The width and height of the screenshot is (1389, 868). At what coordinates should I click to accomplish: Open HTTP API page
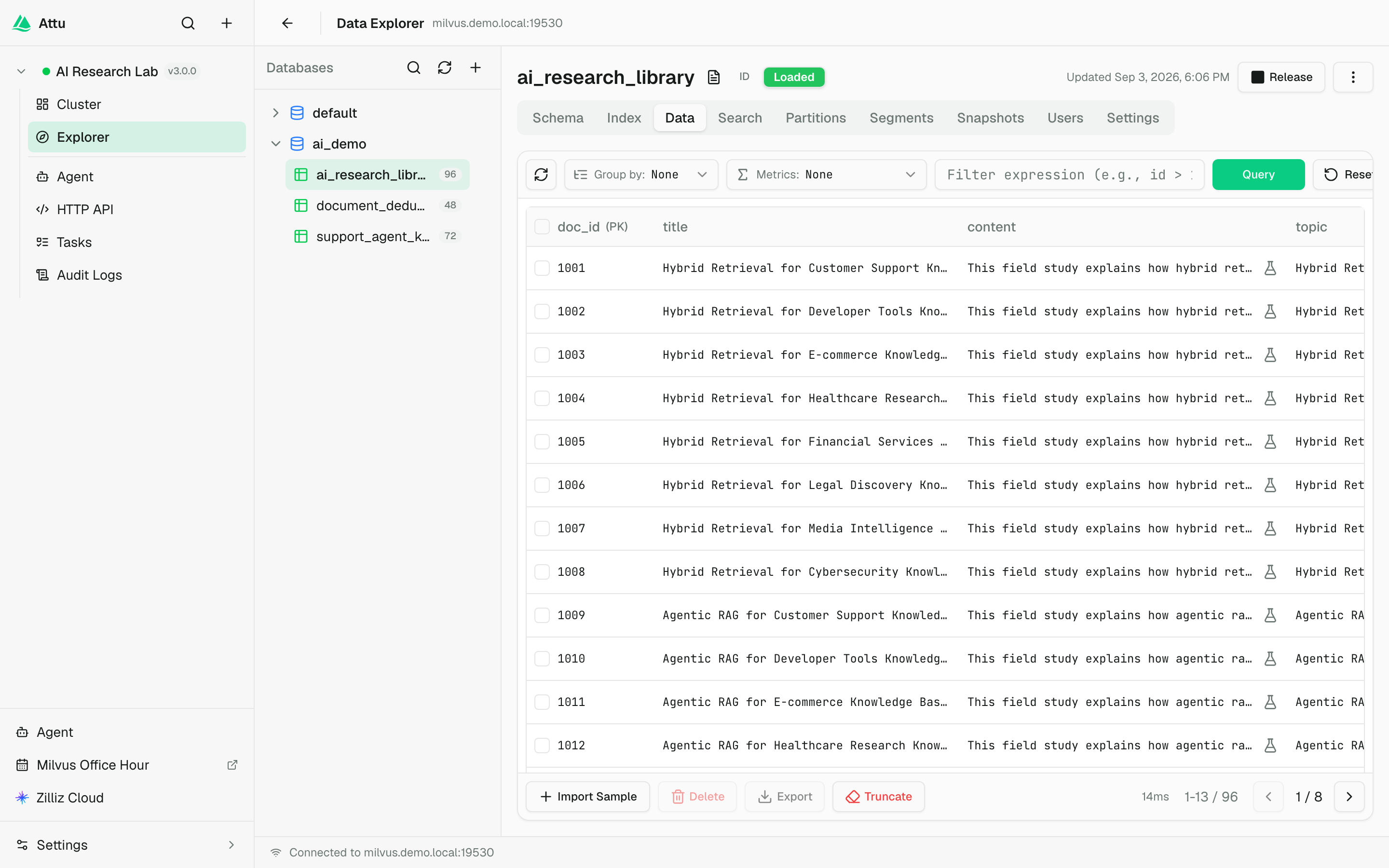[136, 210]
